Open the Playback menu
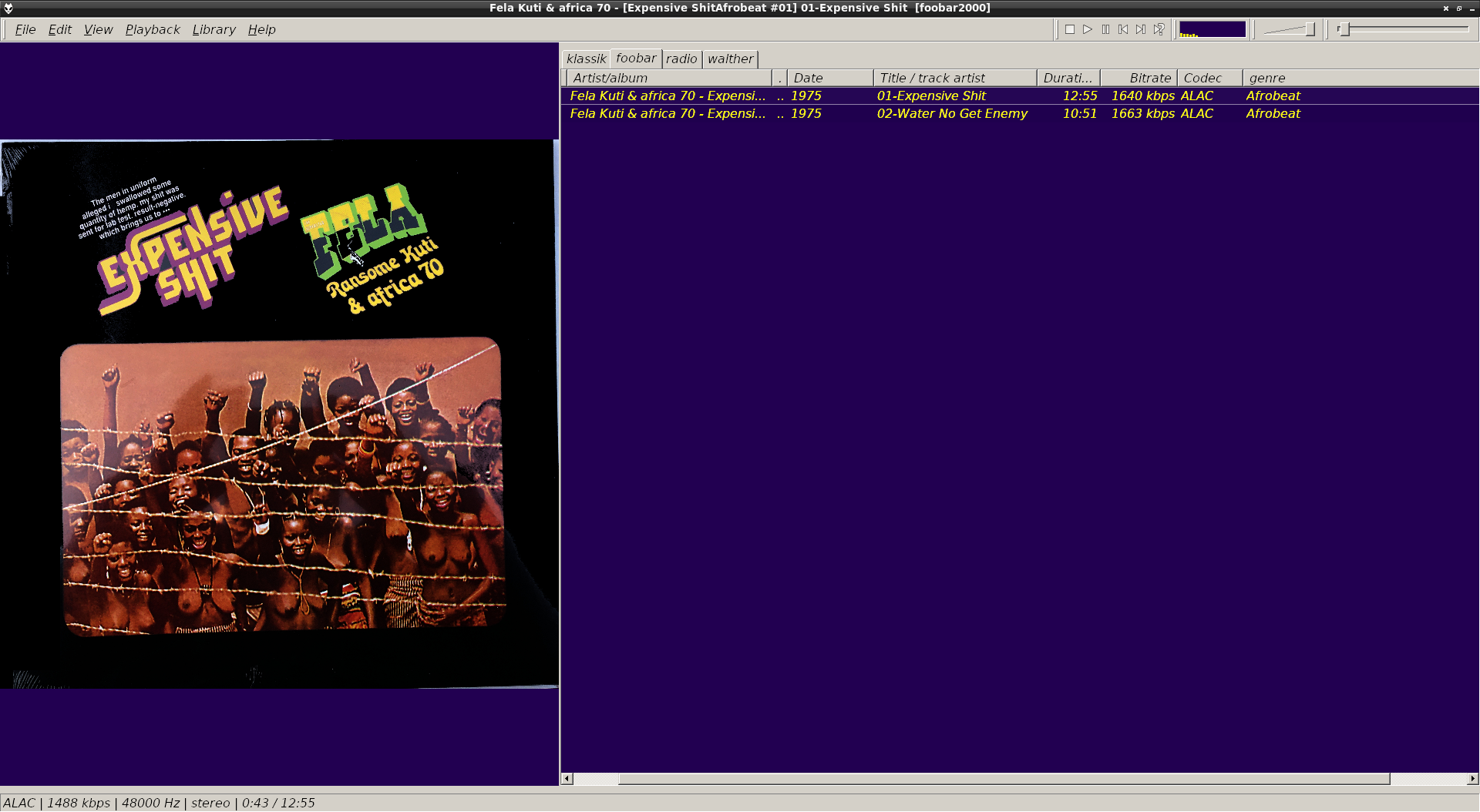Screen dimensions: 1480x812 (153, 29)
